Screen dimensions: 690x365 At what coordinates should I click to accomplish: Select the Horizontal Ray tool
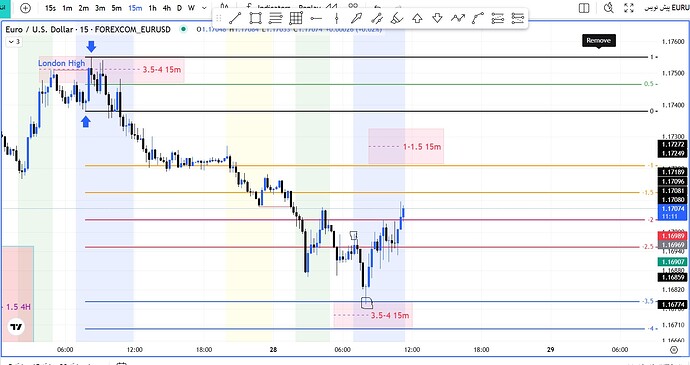(x=316, y=18)
